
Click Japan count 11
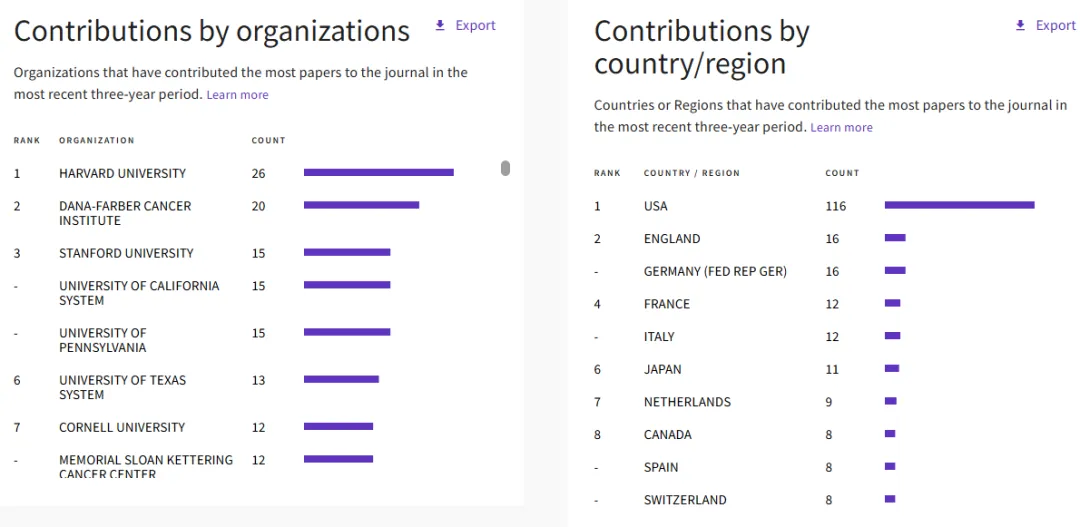[832, 370]
